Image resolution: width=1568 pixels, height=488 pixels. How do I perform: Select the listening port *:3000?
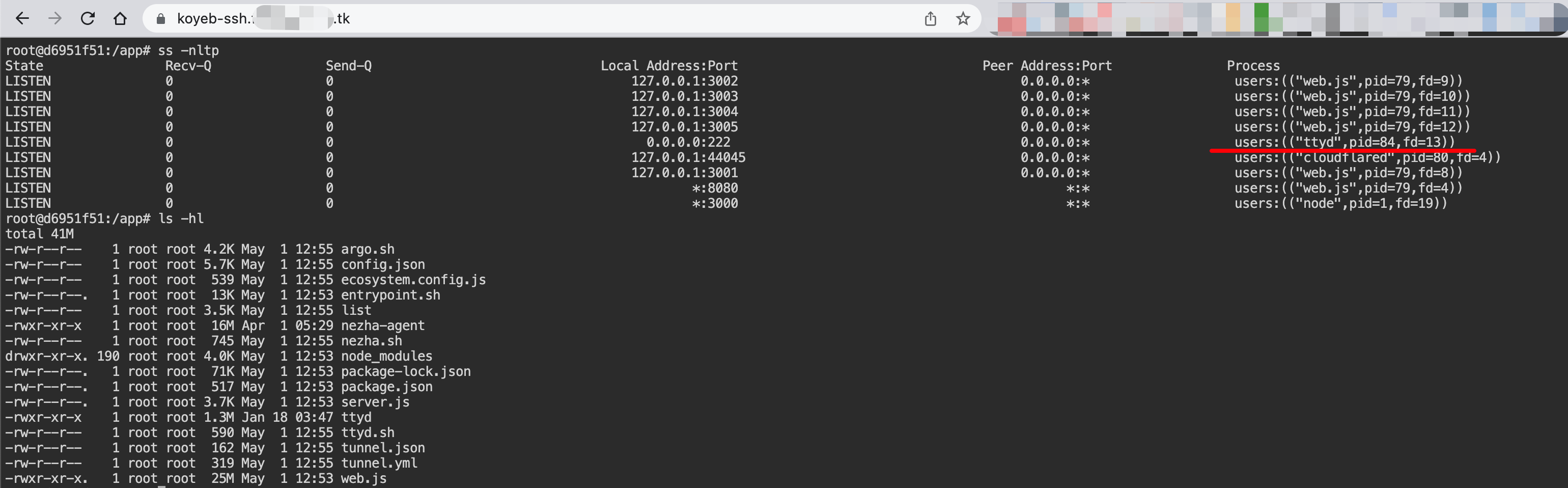[x=715, y=203]
